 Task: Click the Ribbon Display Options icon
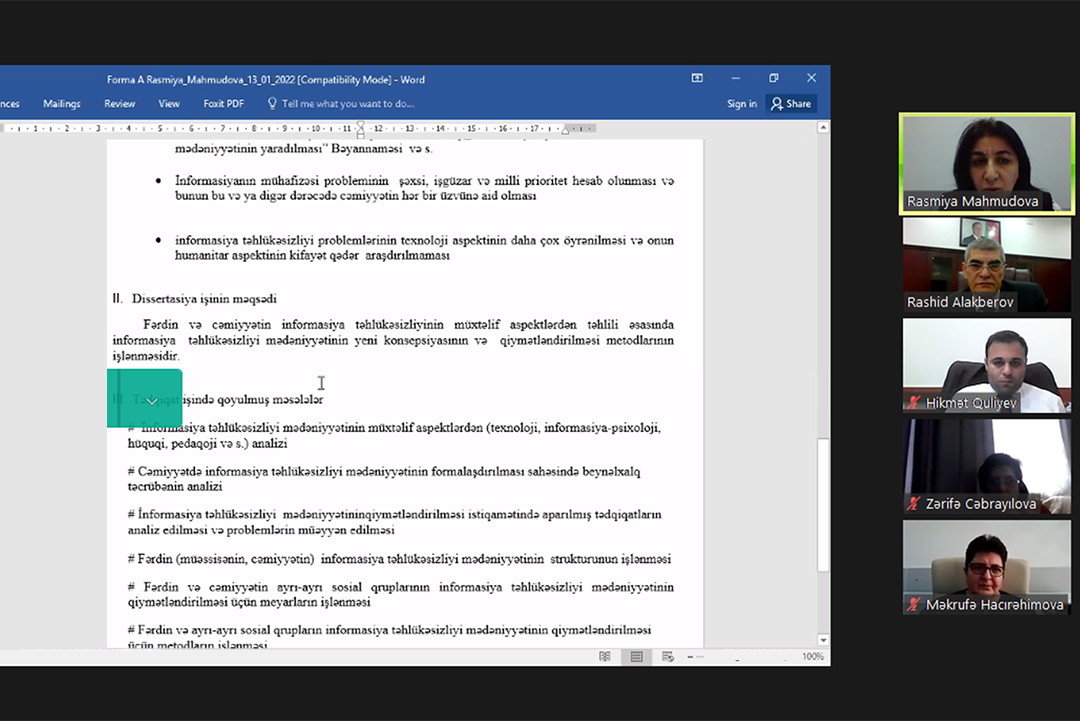(x=697, y=79)
